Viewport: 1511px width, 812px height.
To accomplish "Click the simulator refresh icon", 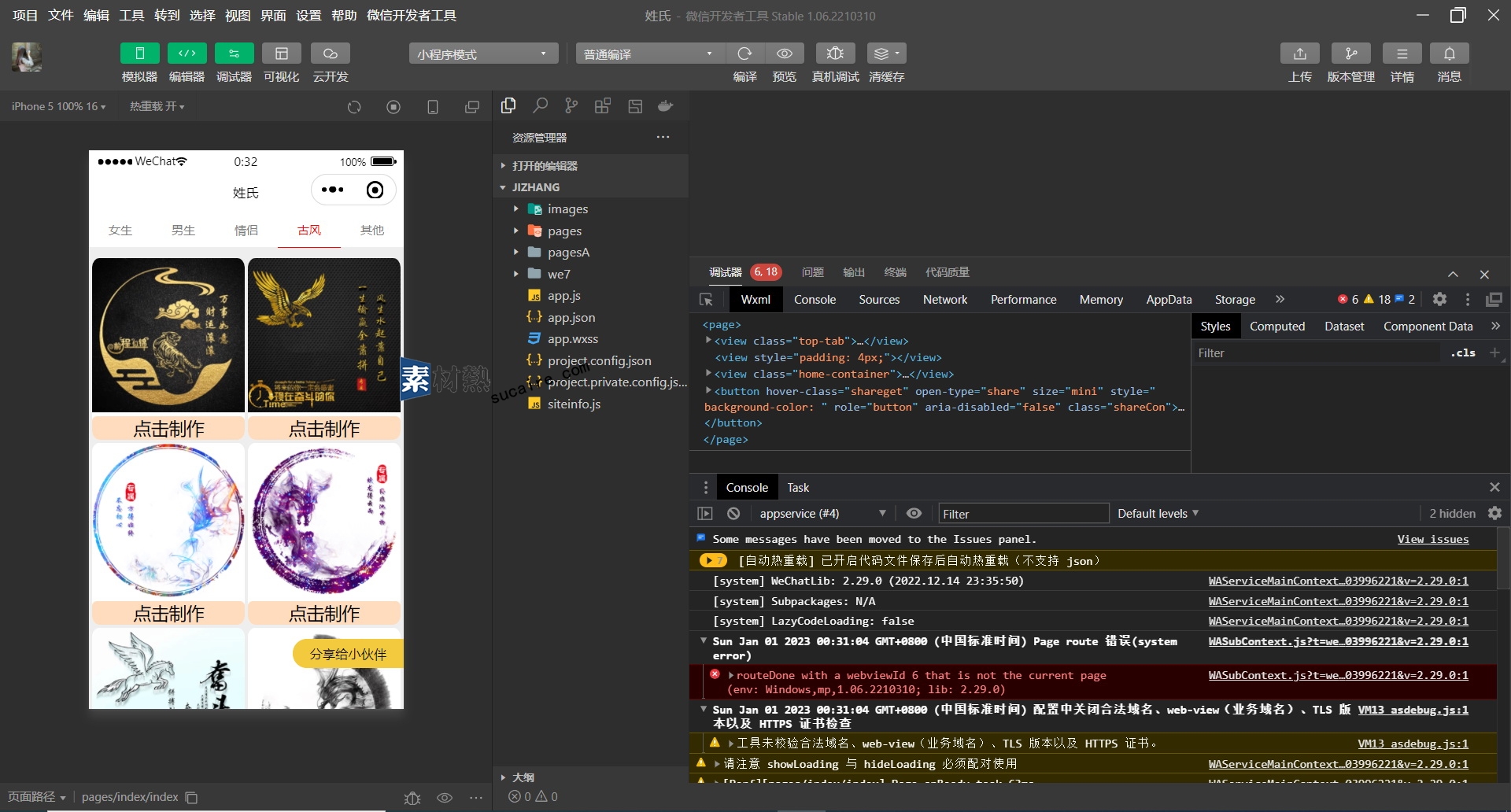I will 354,107.
